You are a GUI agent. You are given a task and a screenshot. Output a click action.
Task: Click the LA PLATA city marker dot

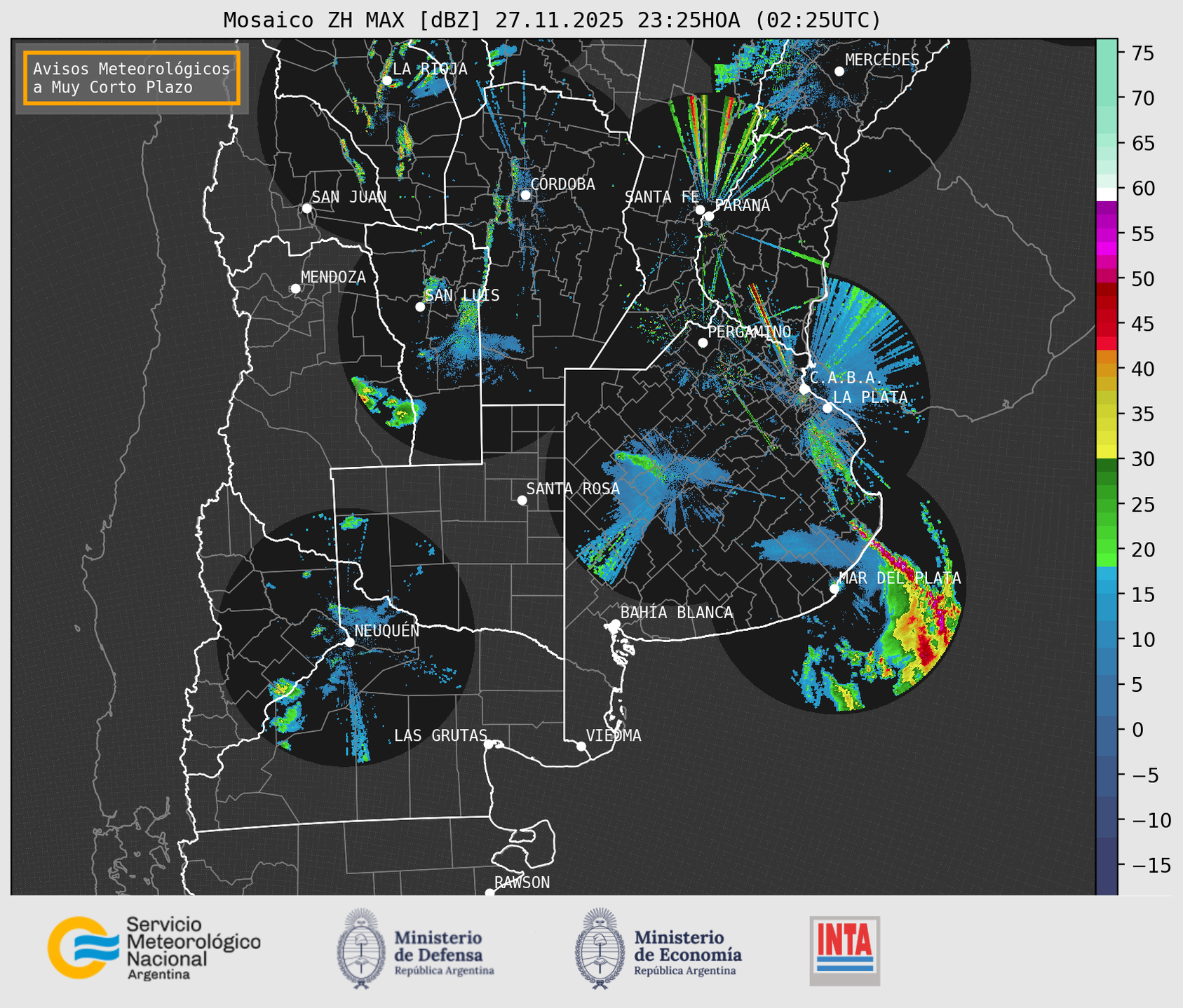point(827,408)
